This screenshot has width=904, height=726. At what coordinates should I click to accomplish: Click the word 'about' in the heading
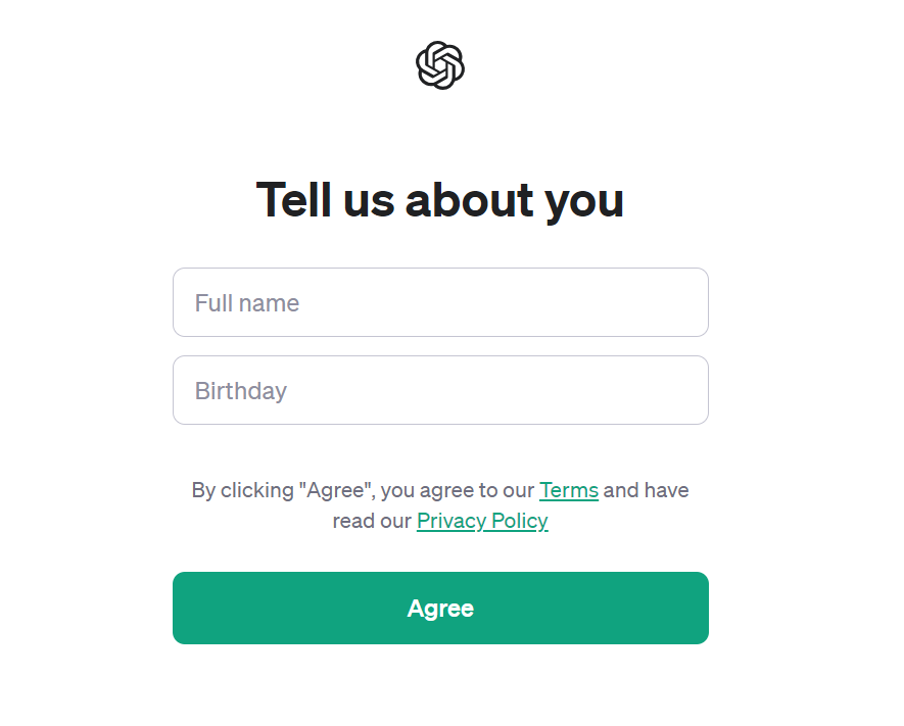click(469, 200)
